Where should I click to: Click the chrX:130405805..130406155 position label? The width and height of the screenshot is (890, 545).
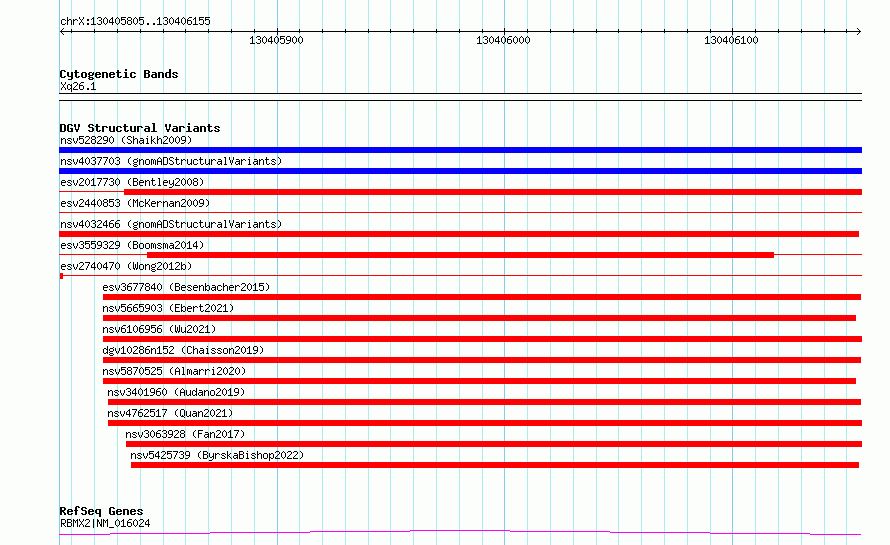tap(135, 21)
